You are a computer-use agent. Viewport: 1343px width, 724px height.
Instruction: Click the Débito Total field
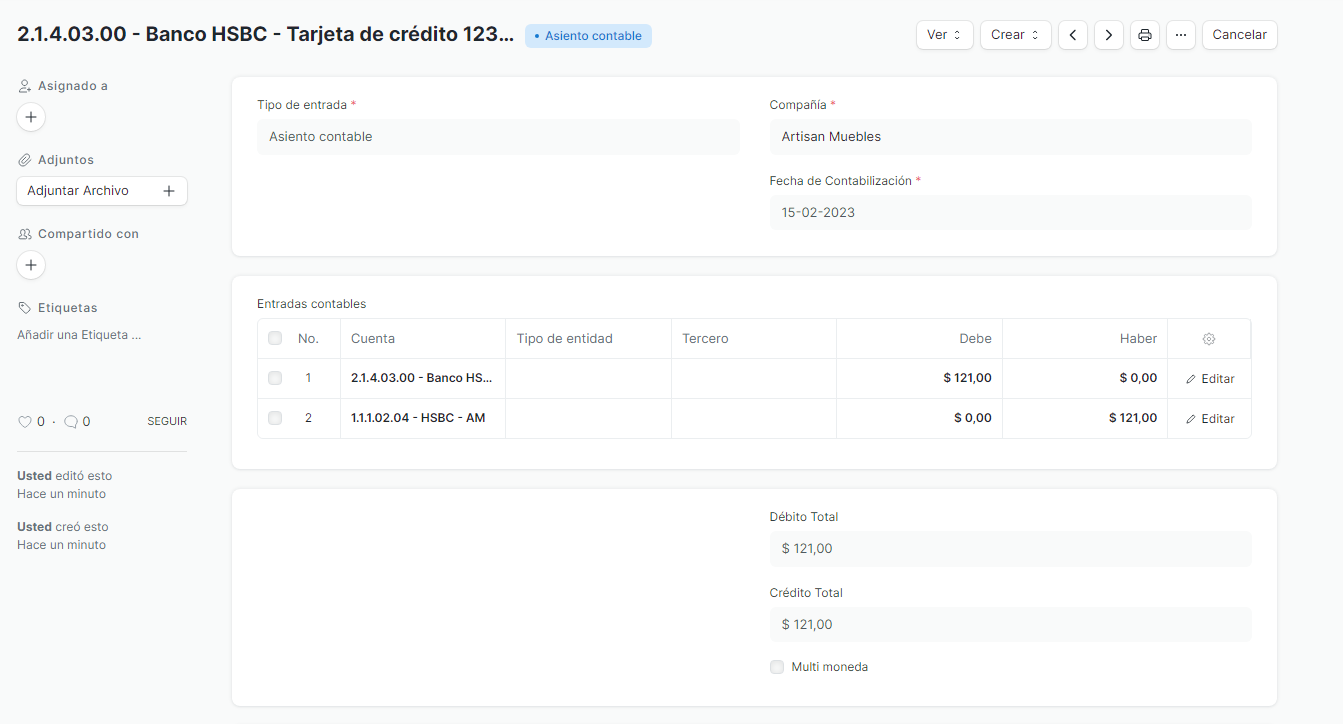coord(1010,549)
